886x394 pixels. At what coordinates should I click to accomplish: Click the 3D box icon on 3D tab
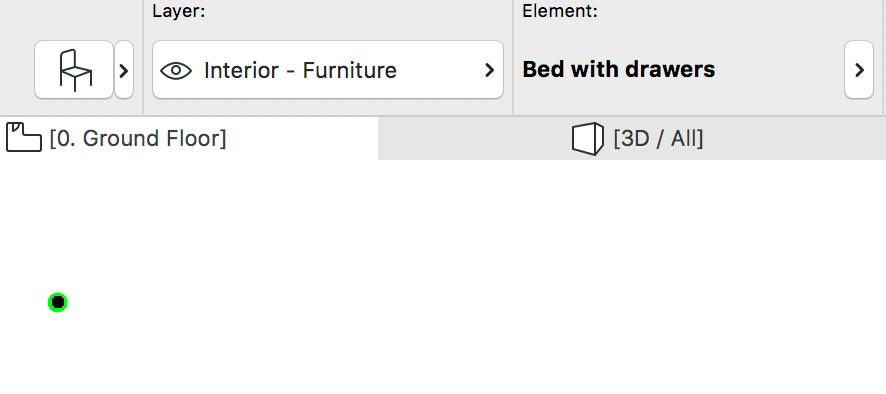[x=588, y=139]
